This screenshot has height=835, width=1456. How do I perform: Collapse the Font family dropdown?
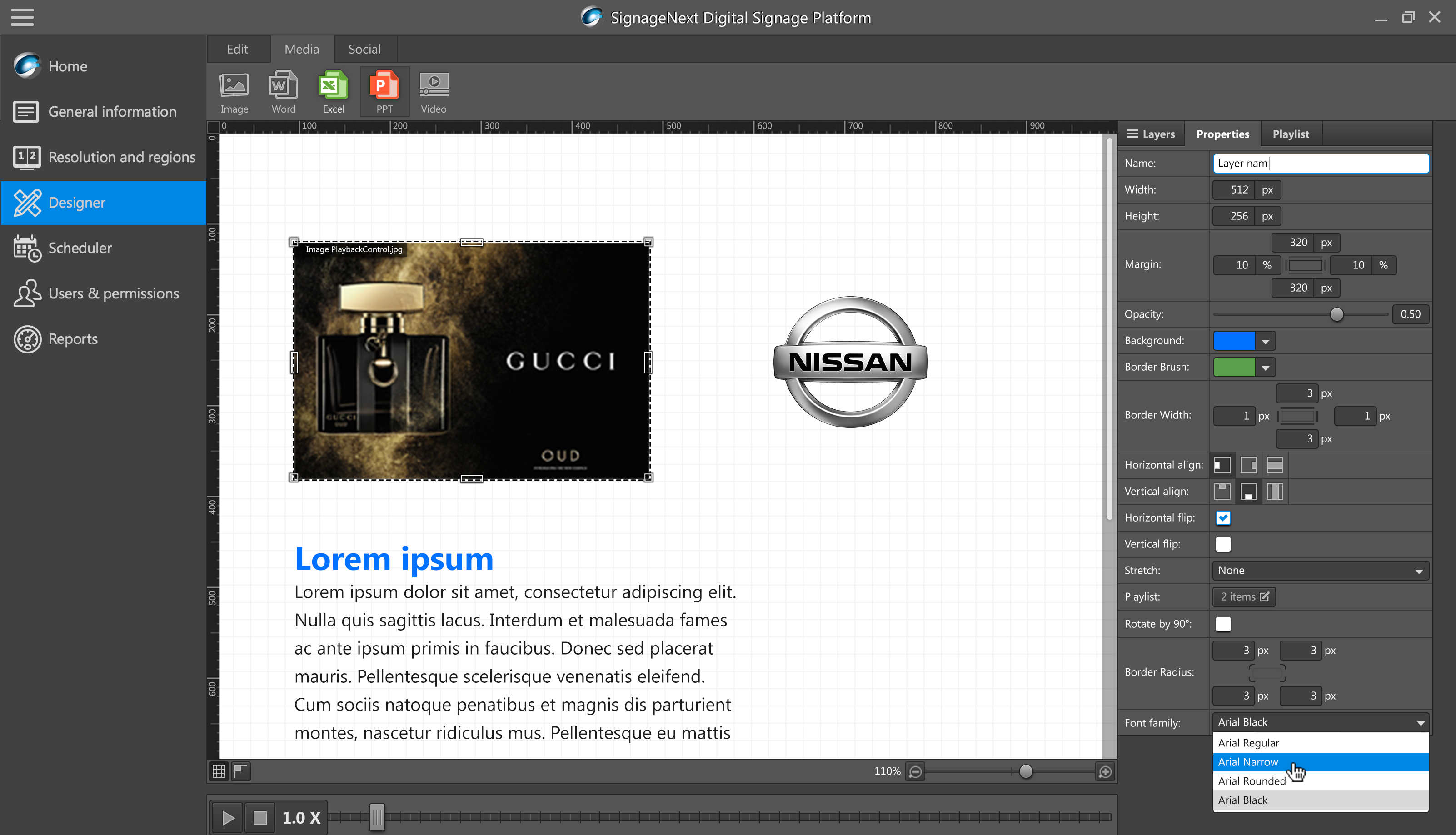click(x=1320, y=723)
